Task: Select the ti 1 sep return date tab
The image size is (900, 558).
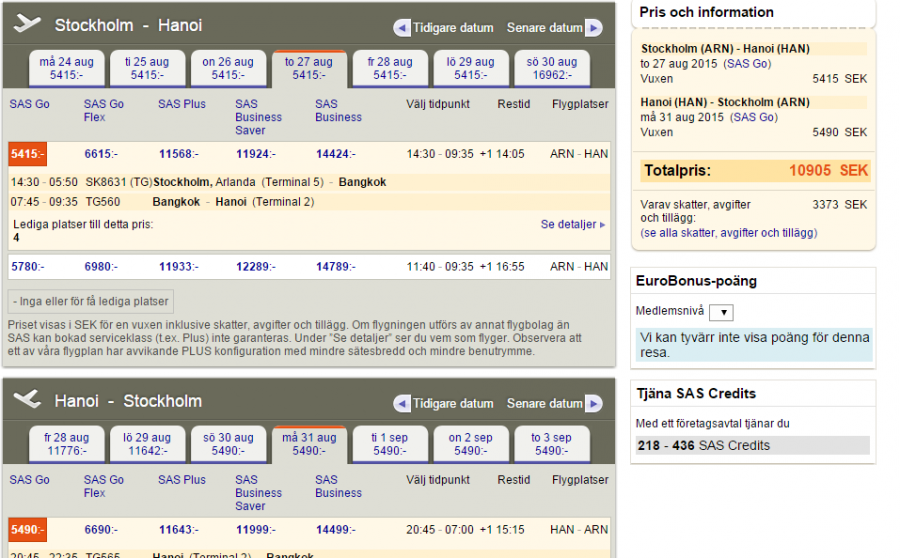Action: (x=389, y=444)
